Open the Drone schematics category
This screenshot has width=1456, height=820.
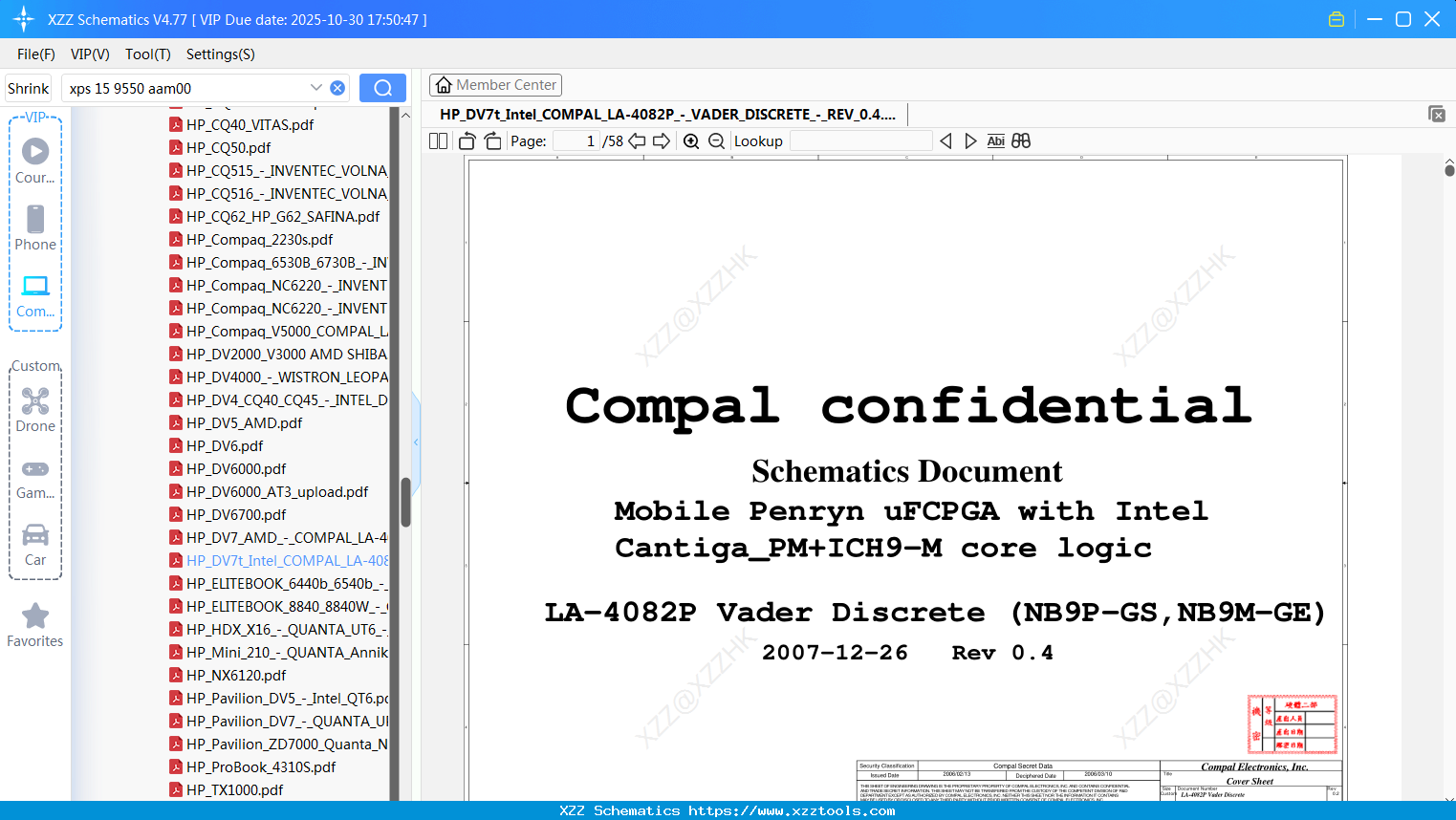coord(35,410)
